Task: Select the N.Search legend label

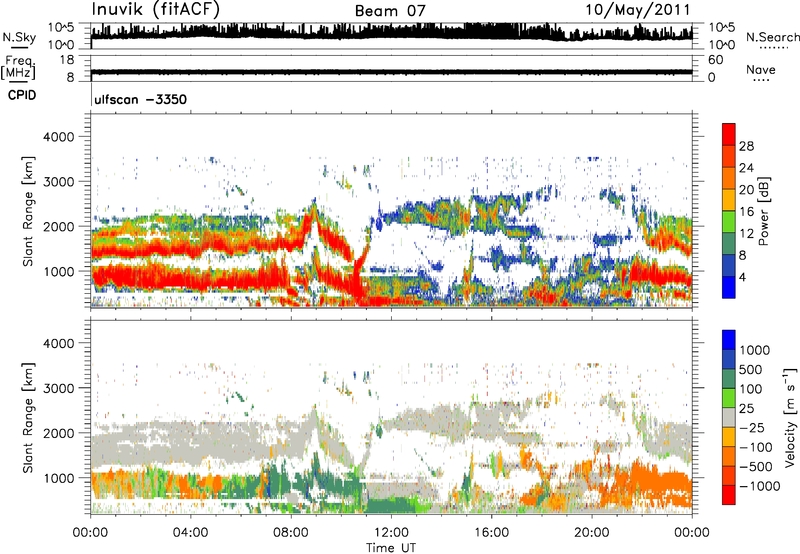Action: tap(772, 37)
